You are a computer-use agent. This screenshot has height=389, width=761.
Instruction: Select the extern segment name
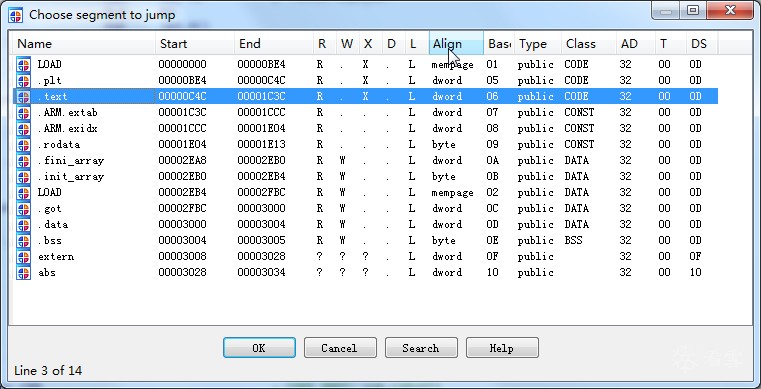[x=56, y=257]
